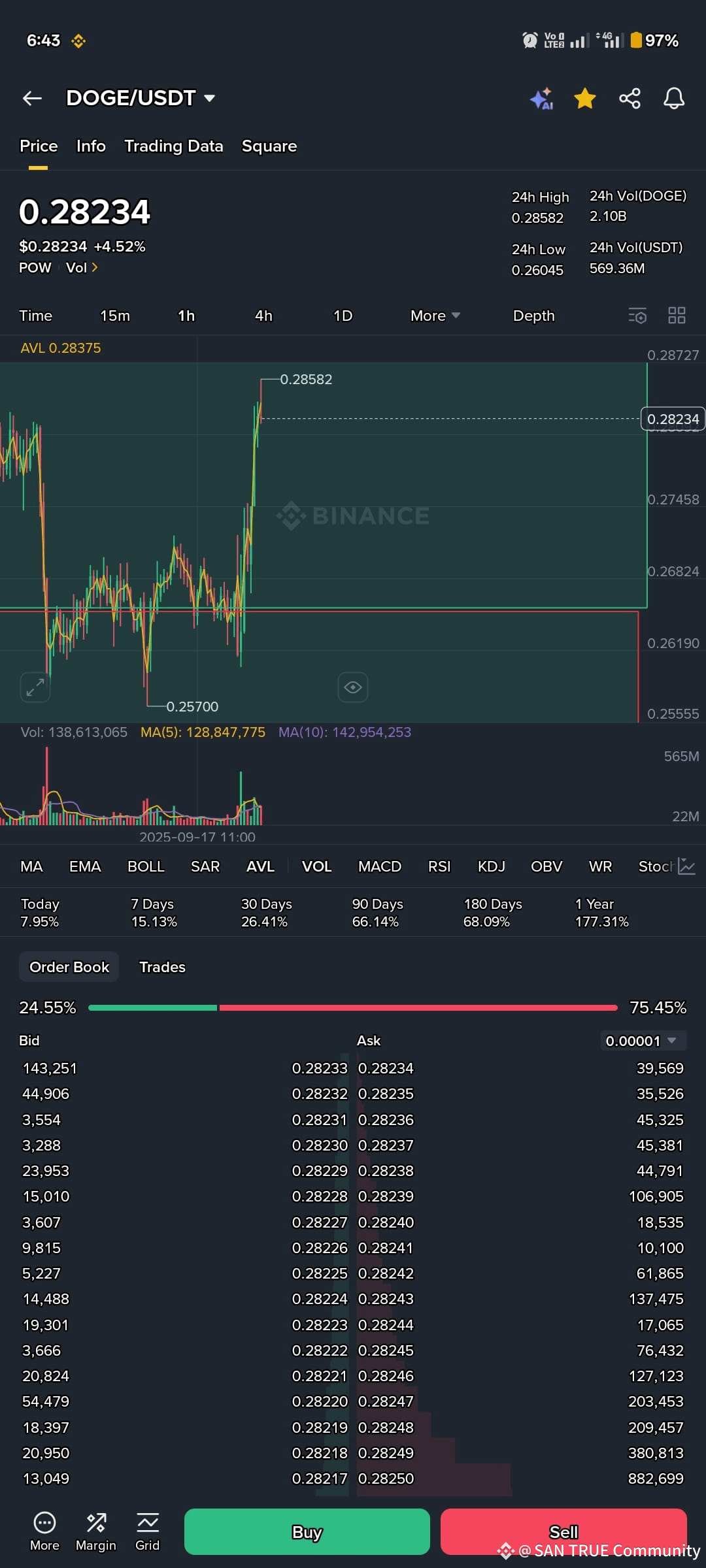
Task: Open chart settings icon beside Depth
Action: click(637, 316)
